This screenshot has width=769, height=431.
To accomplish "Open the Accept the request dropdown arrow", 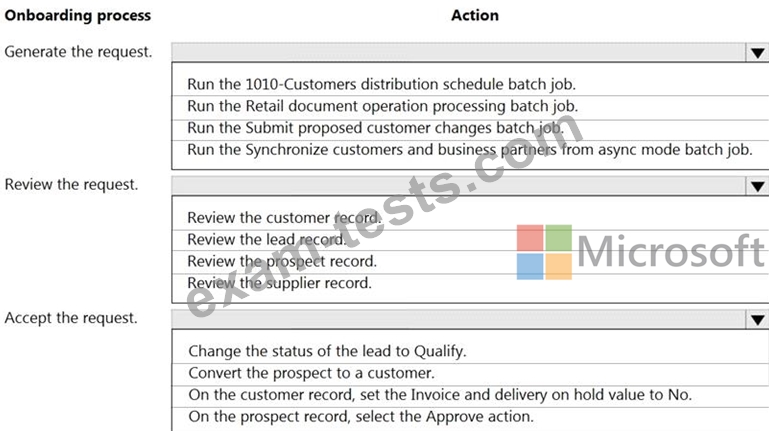I will (757, 319).
